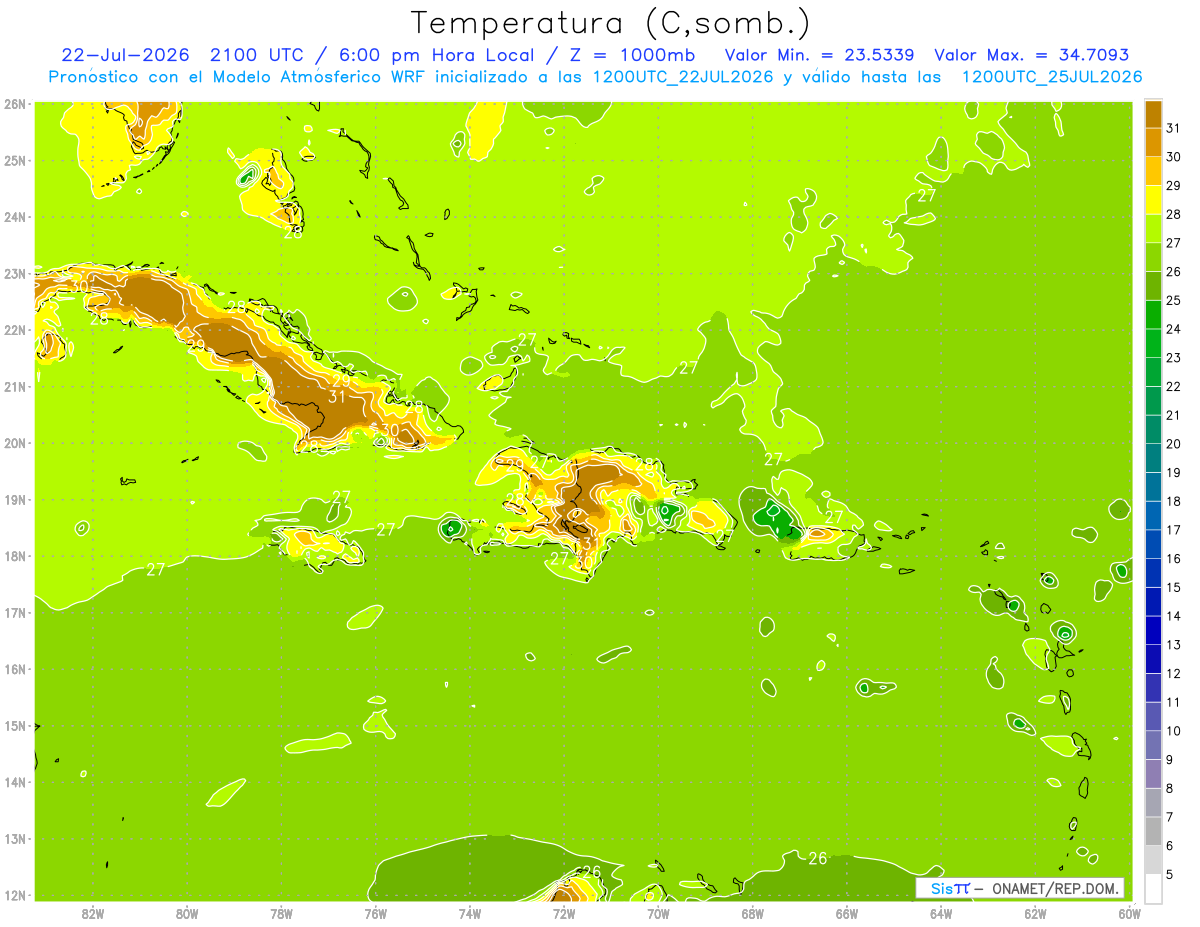The height and width of the screenshot is (927, 1200).
Task: Click the "31" contour label over Cuba
Action: pos(337,397)
